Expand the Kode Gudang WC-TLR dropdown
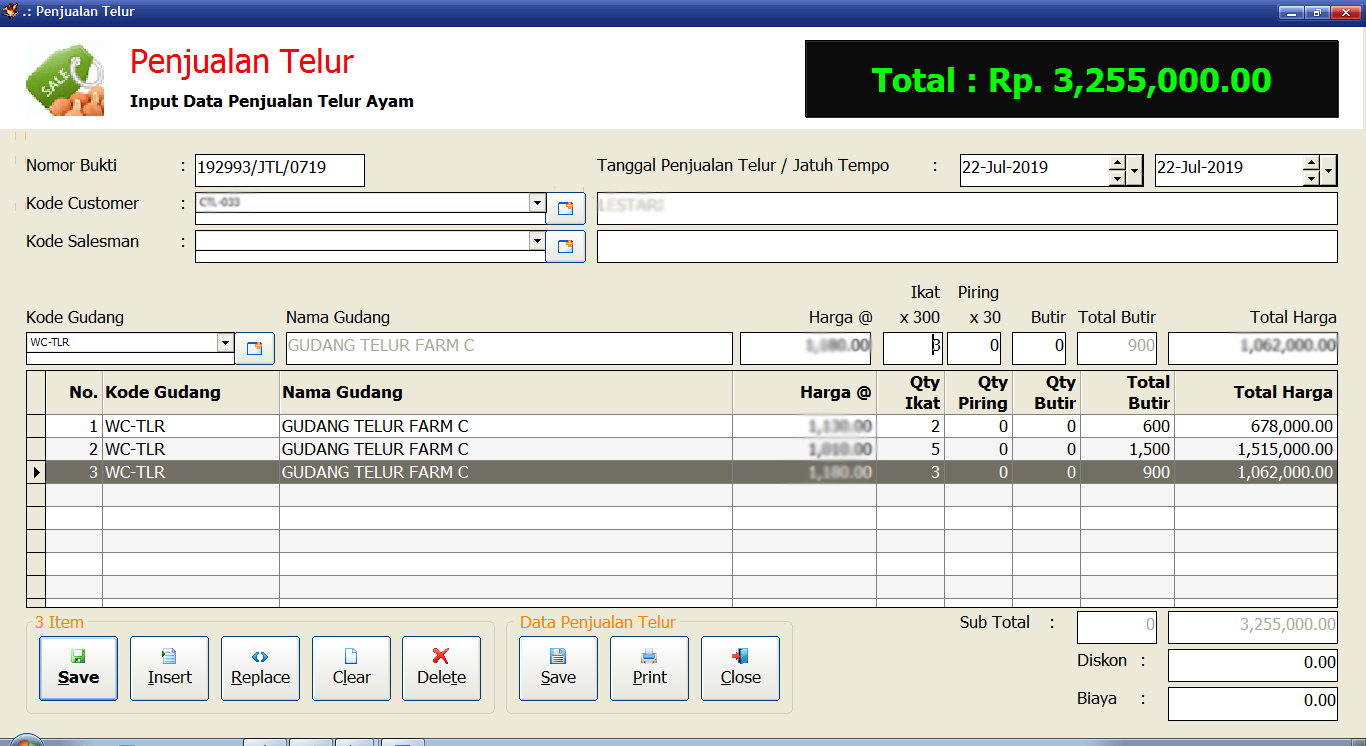This screenshot has width=1366, height=746. (225, 343)
